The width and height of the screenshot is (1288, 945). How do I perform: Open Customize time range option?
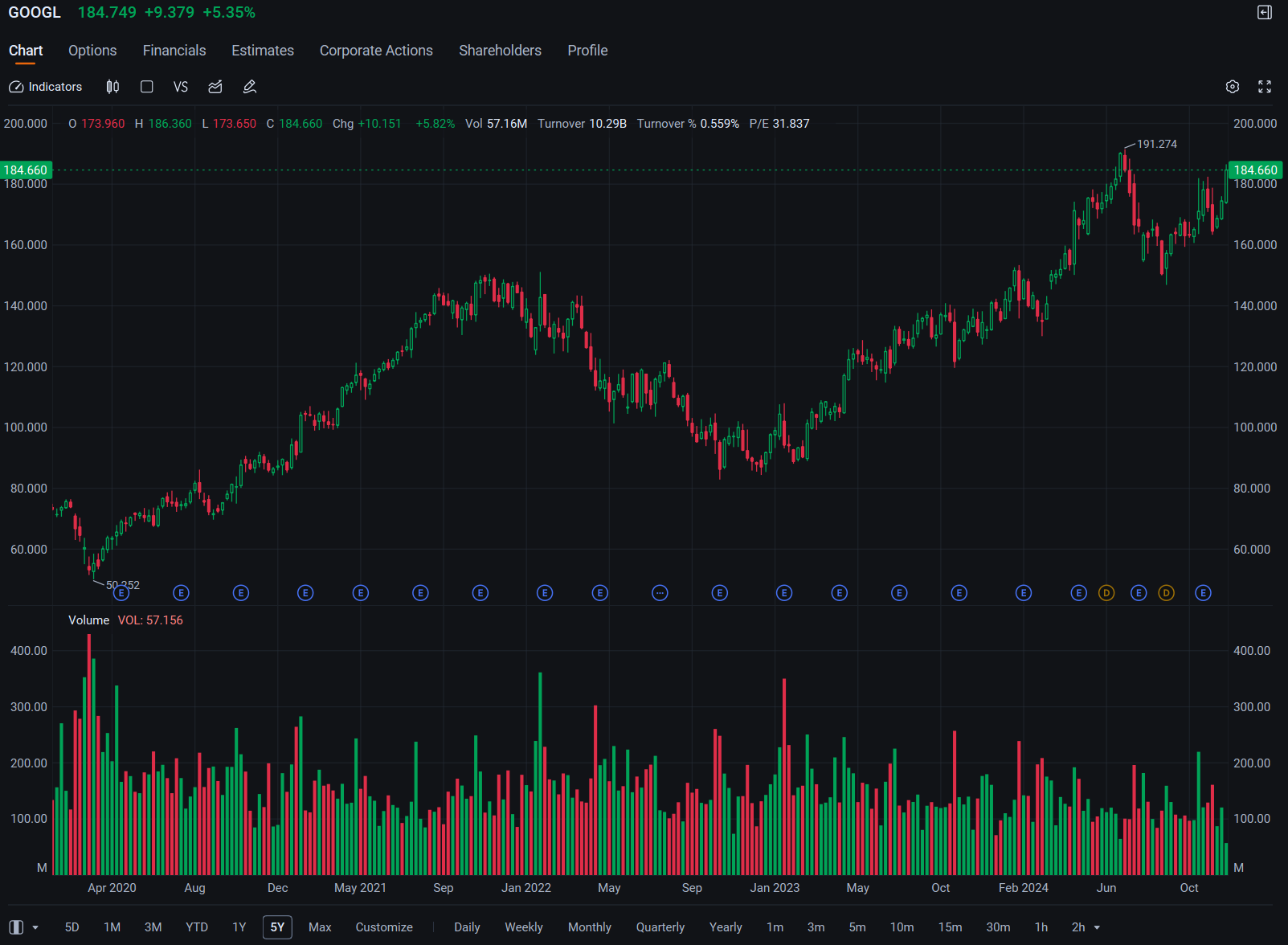click(x=384, y=927)
